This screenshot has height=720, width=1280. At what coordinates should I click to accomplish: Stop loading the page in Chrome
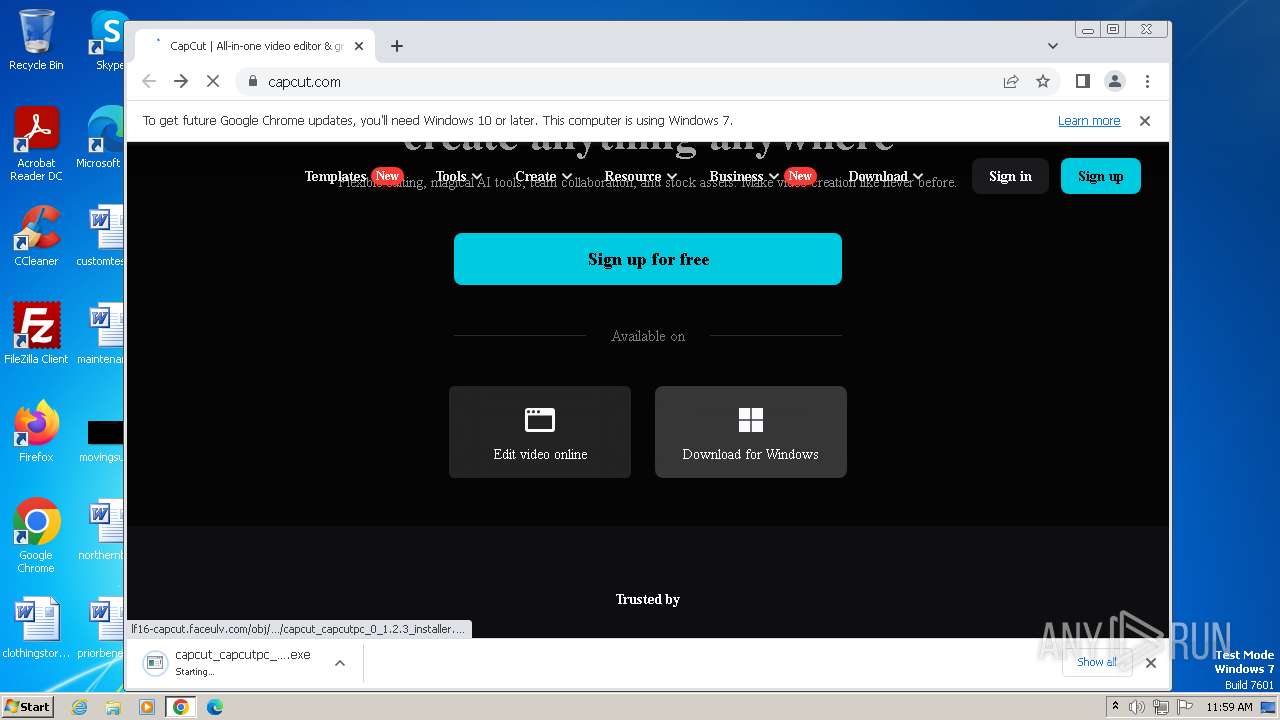[x=213, y=82]
